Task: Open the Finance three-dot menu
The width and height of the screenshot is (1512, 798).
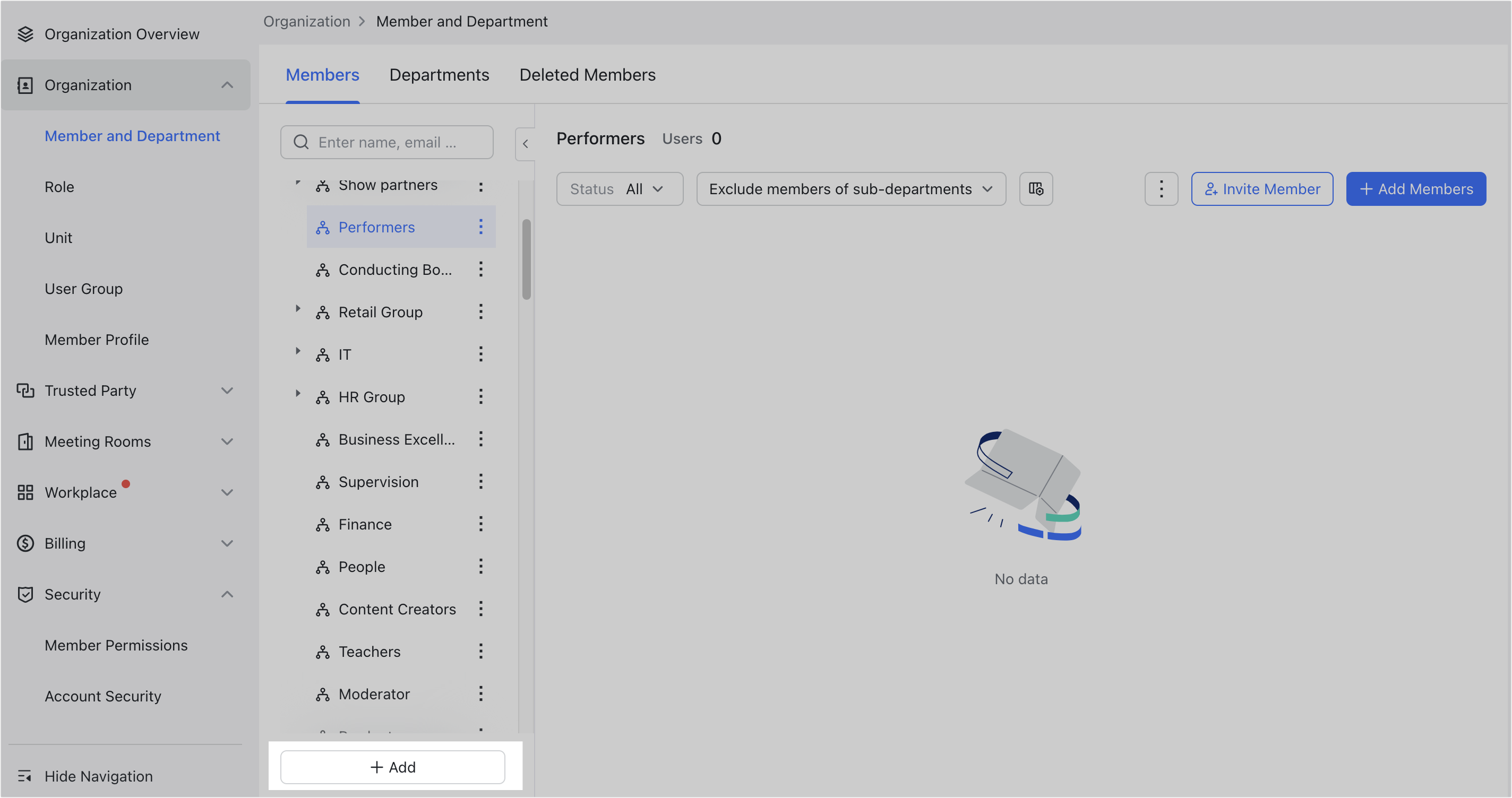Action: [x=480, y=524]
